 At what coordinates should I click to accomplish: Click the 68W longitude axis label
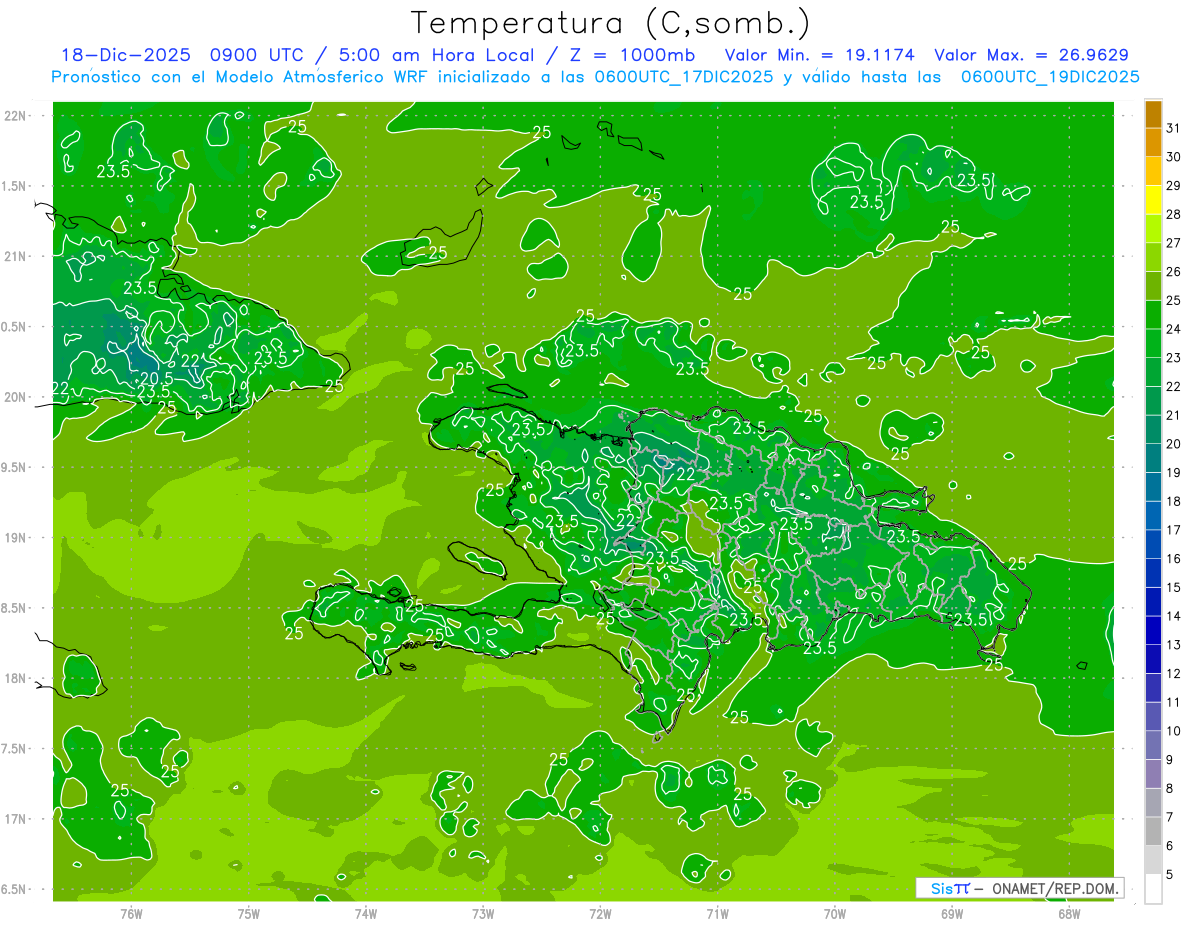[1069, 914]
